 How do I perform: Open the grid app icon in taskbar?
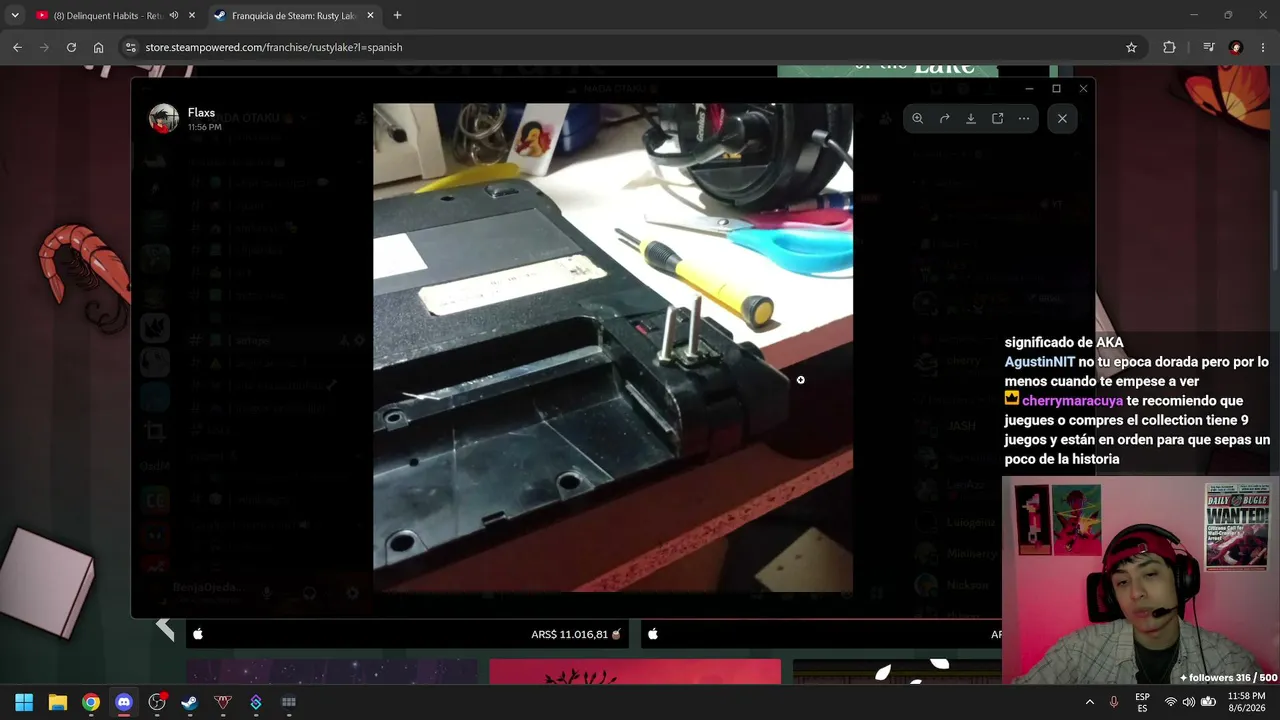tap(289, 702)
